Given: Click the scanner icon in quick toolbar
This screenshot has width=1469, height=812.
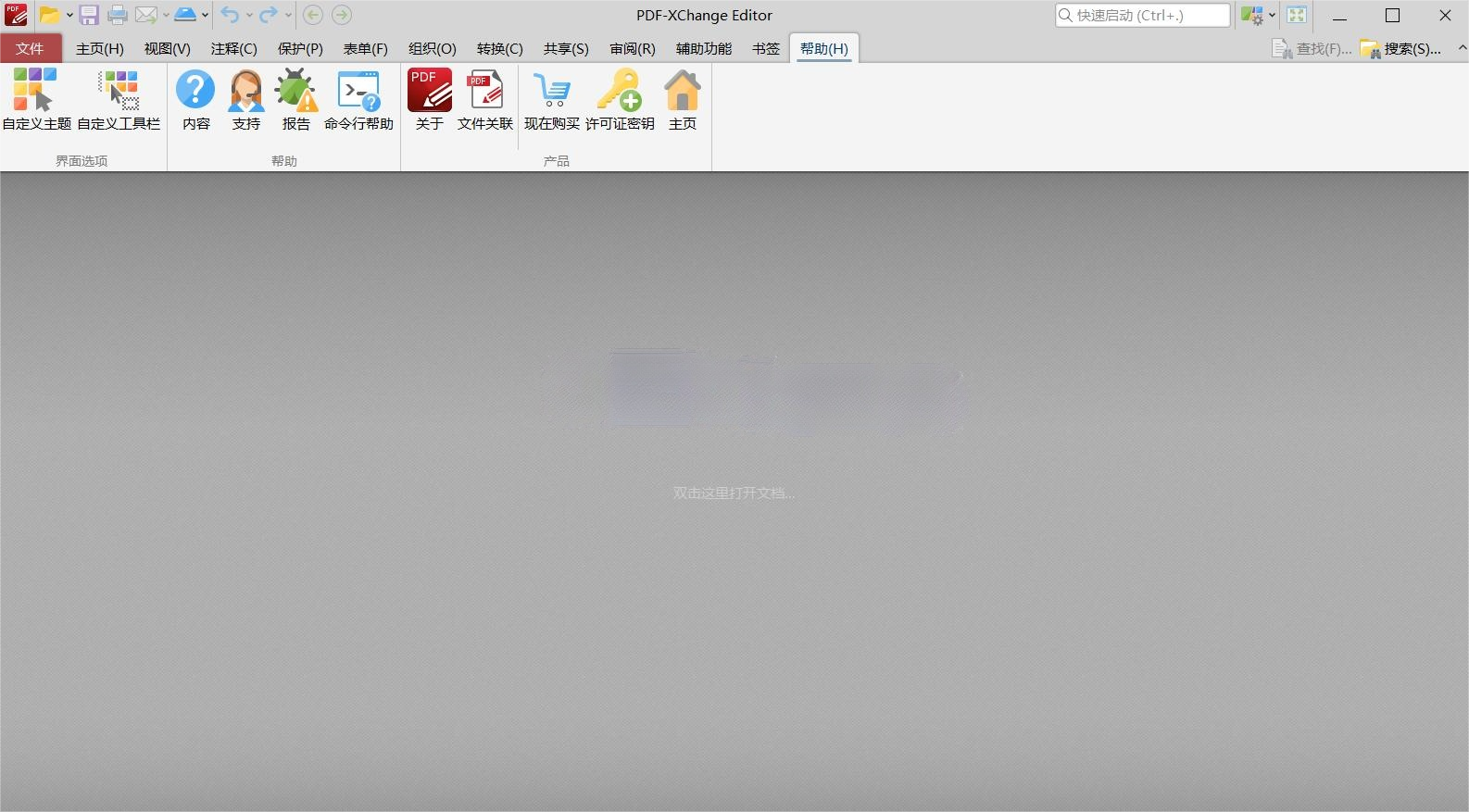Looking at the screenshot, I should 185,15.
